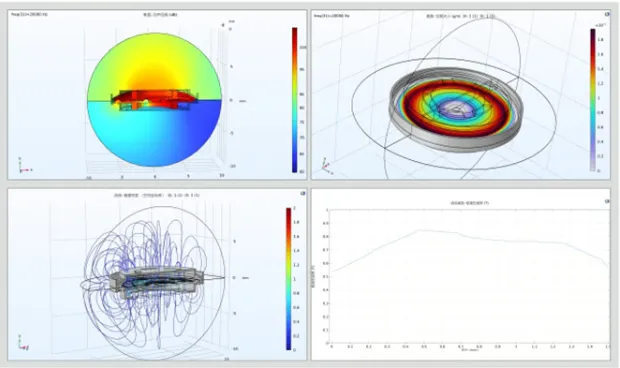The height and width of the screenshot is (368, 620).
Task: Click the title of the sound pressure plot
Action: pos(160,15)
